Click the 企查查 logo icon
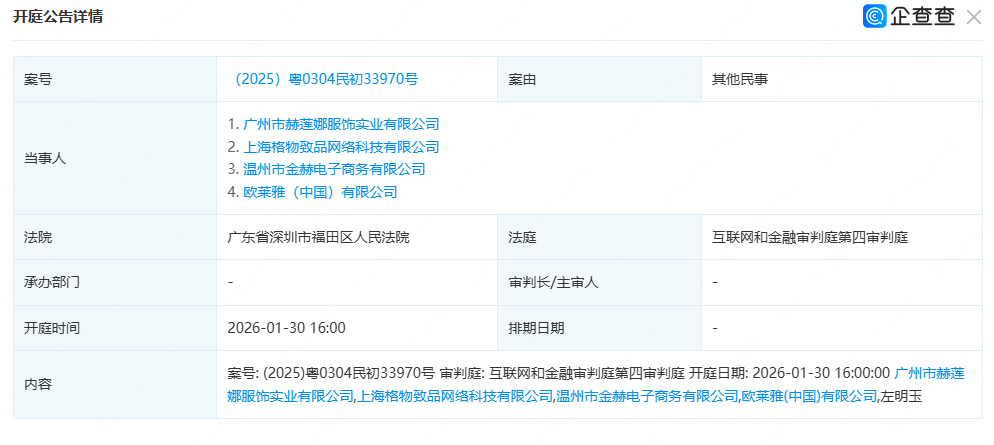The width and height of the screenshot is (994, 445). pos(875,16)
